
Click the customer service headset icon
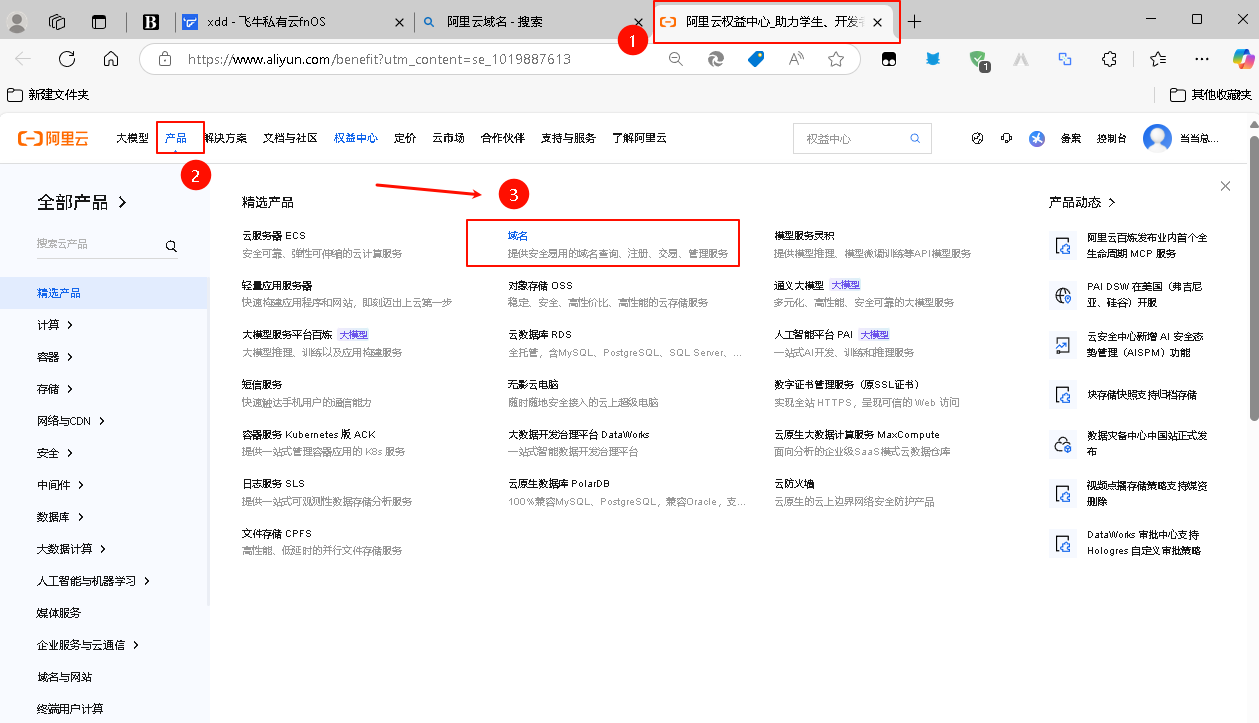pyautogui.click(x=1007, y=138)
